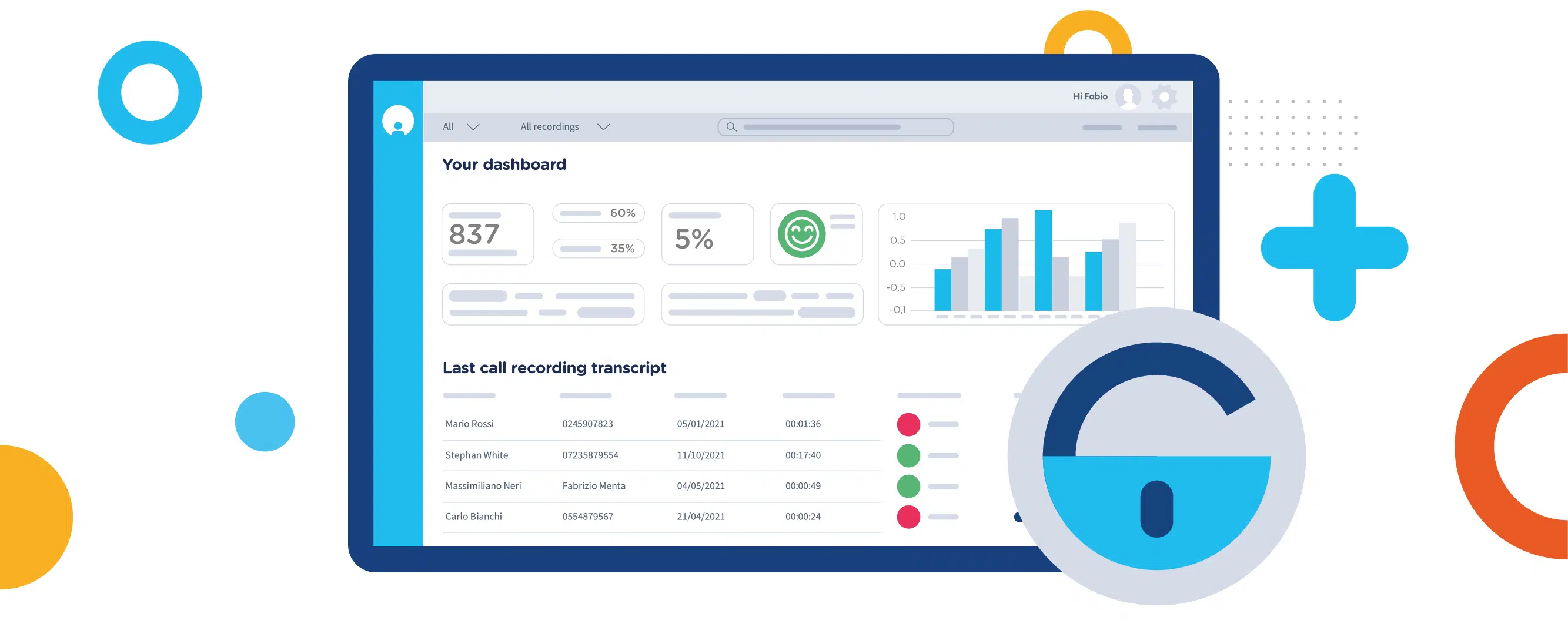Click the search magnifier icon
1568x627 pixels.
732,127
